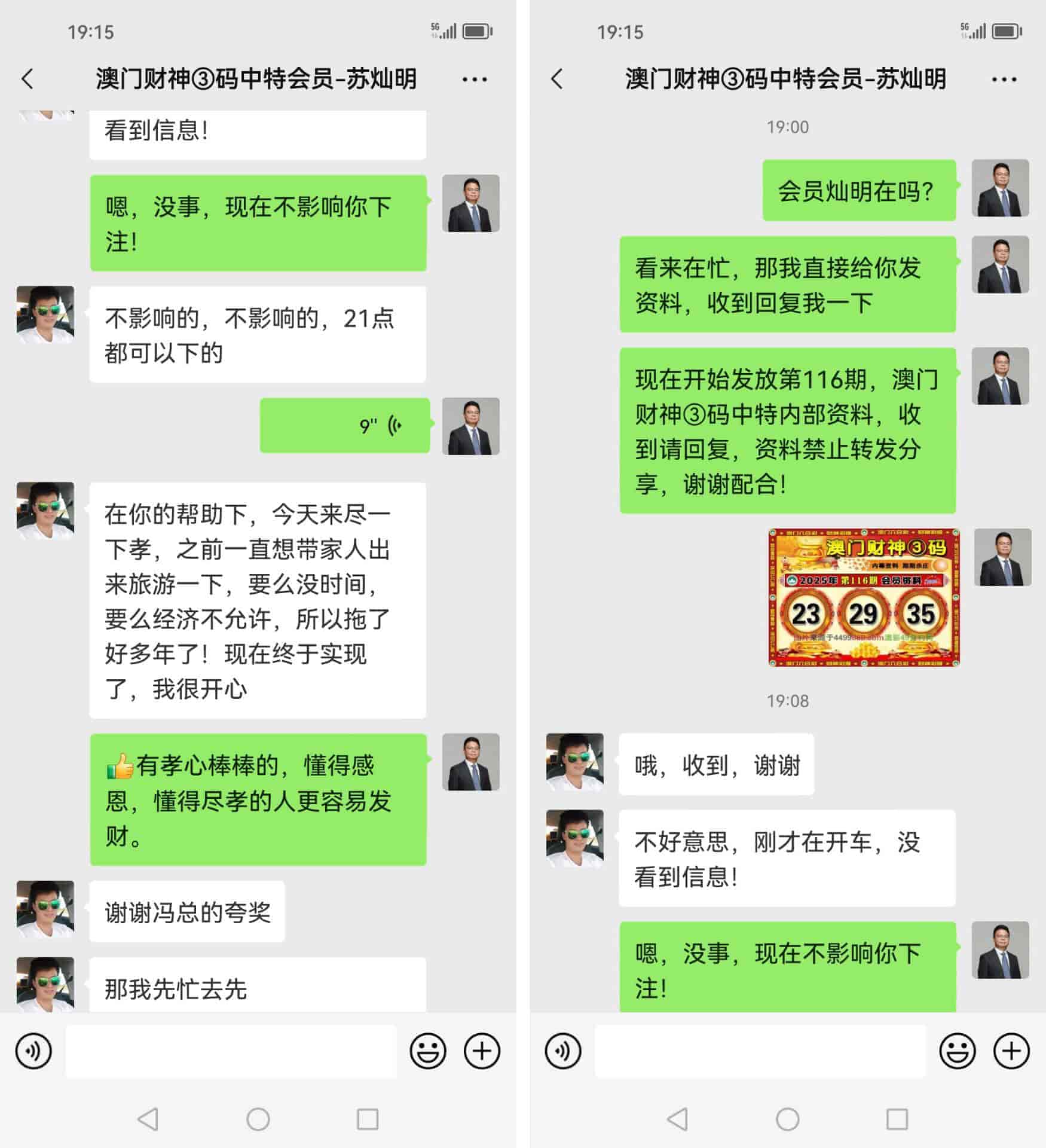
Task: Tap suit avatar beside '会员灿明在吗?'
Action: [x=1001, y=188]
